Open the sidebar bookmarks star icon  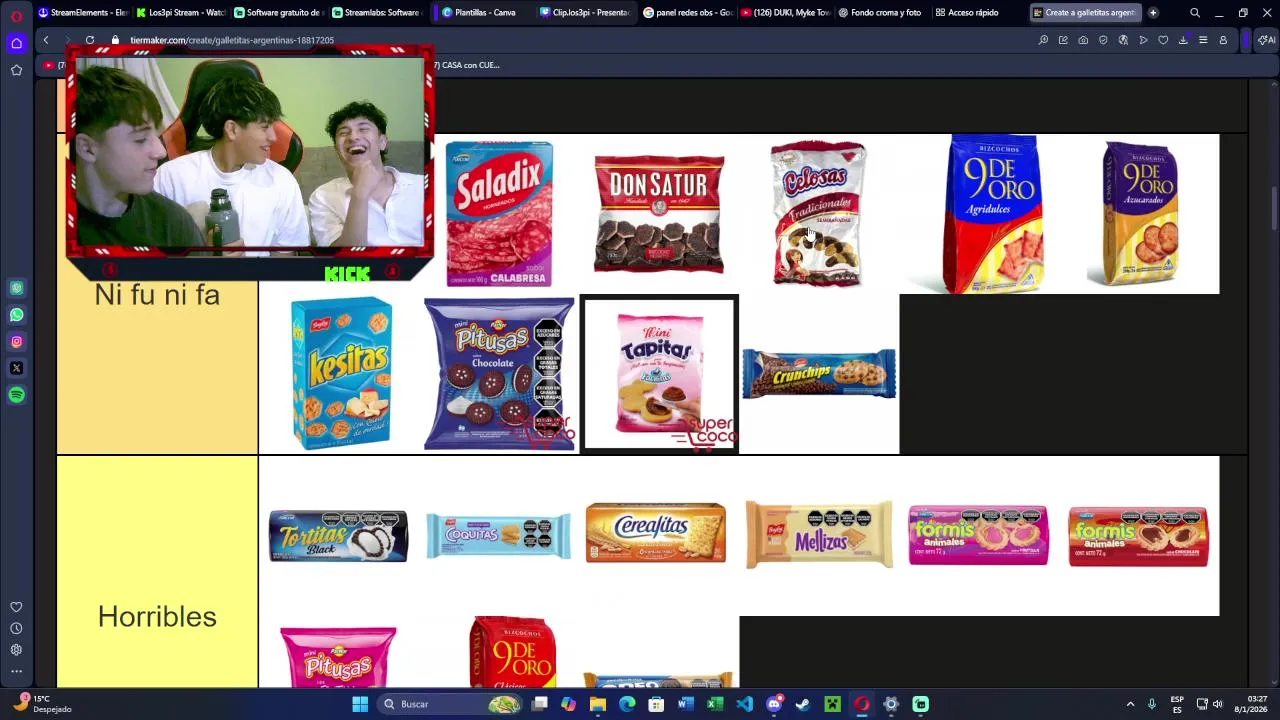pos(16,70)
